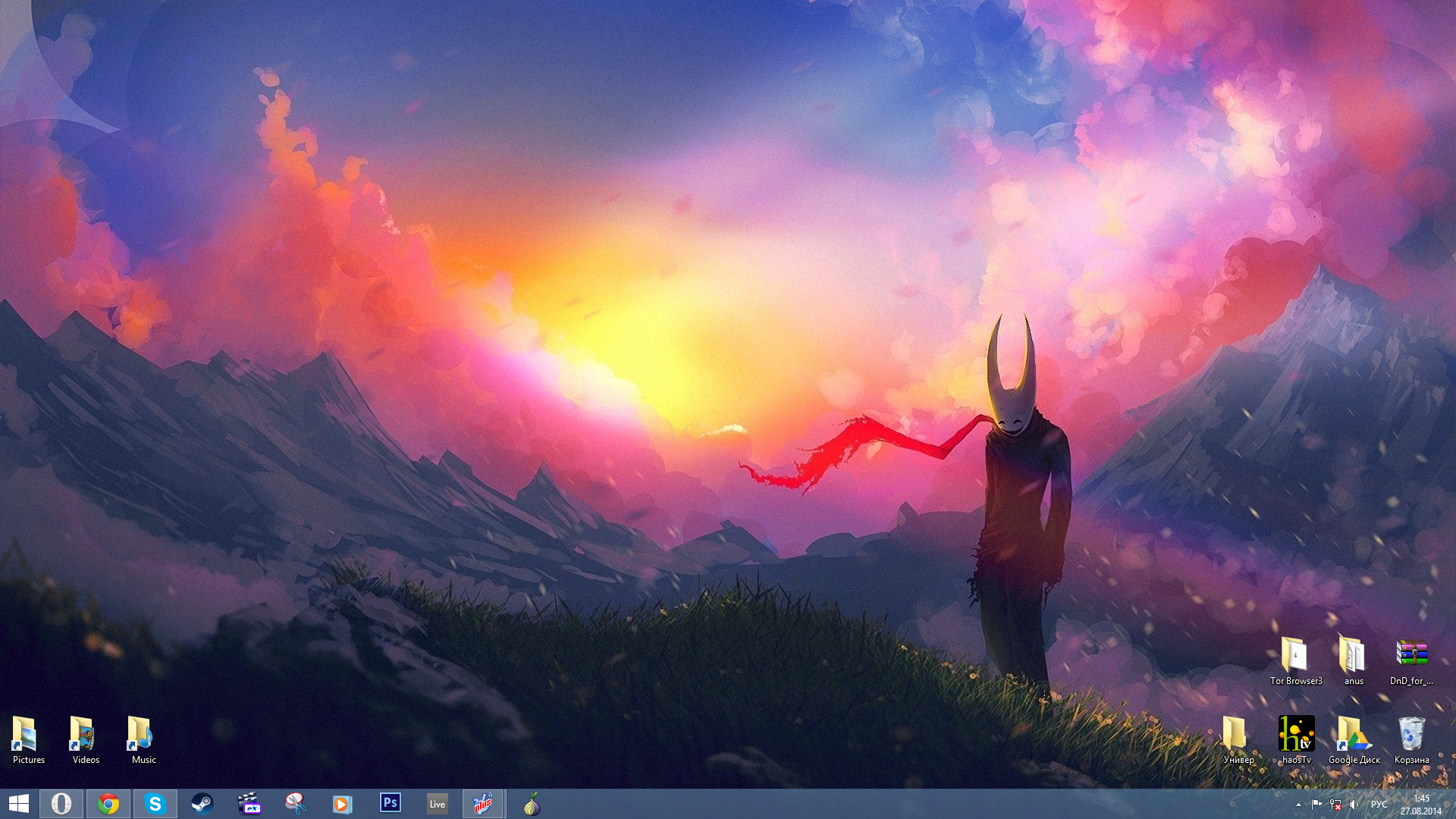This screenshot has width=1456, height=819.
Task: Open the clock and date flyout
Action: coord(1420,805)
